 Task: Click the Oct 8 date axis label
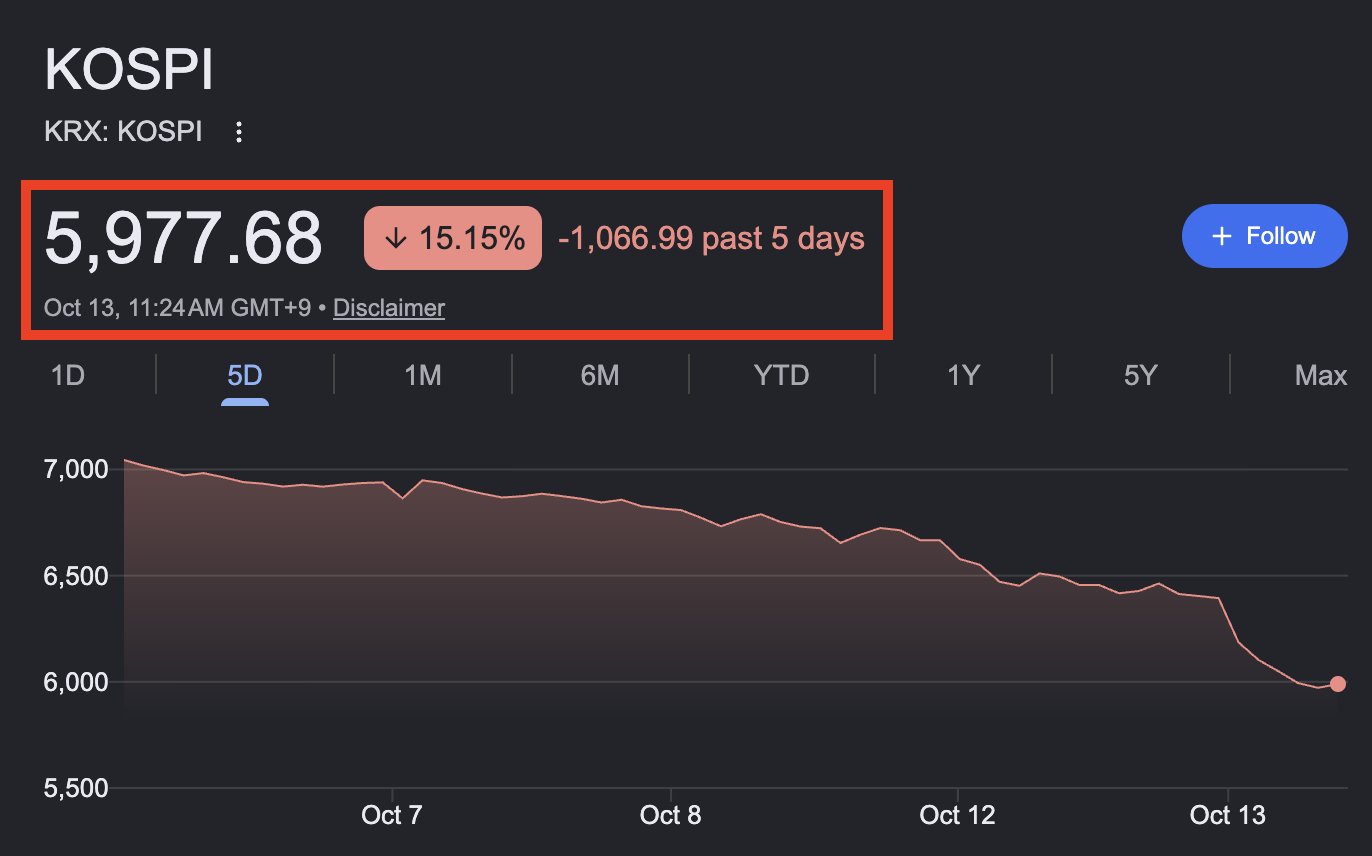pyautogui.click(x=670, y=815)
